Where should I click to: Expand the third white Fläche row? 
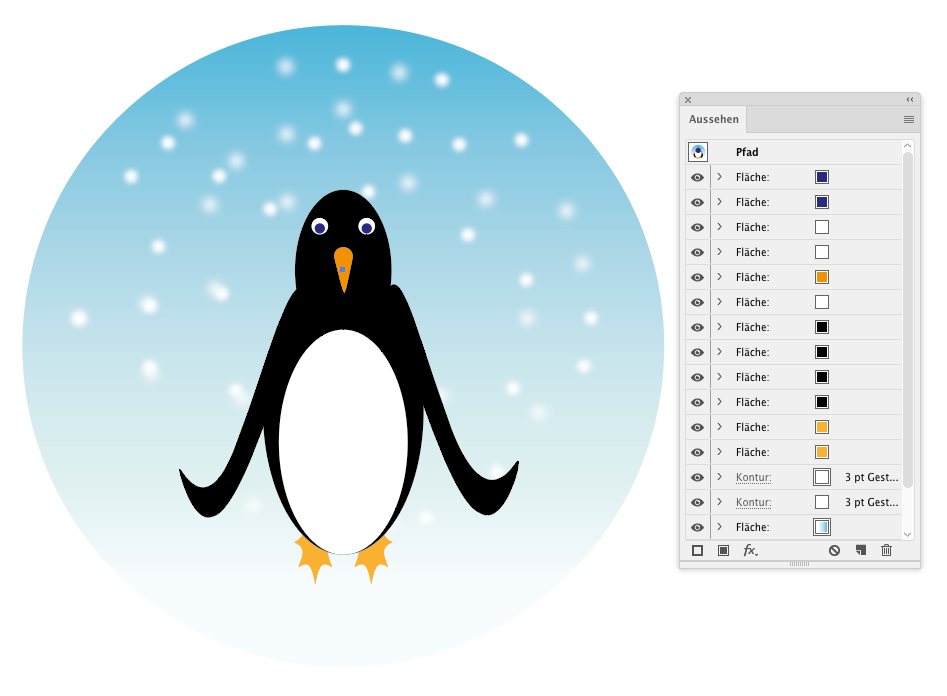click(719, 302)
